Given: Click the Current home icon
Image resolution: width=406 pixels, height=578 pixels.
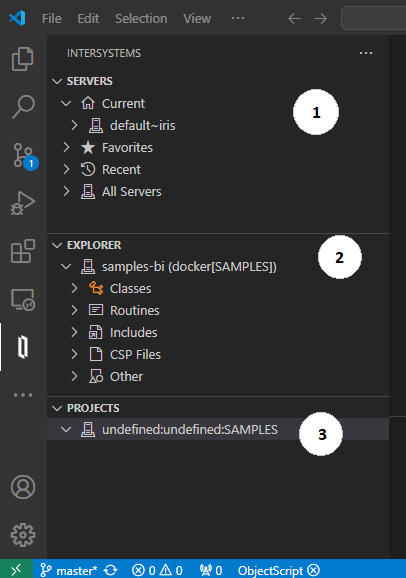Looking at the screenshot, I should click(88, 103).
